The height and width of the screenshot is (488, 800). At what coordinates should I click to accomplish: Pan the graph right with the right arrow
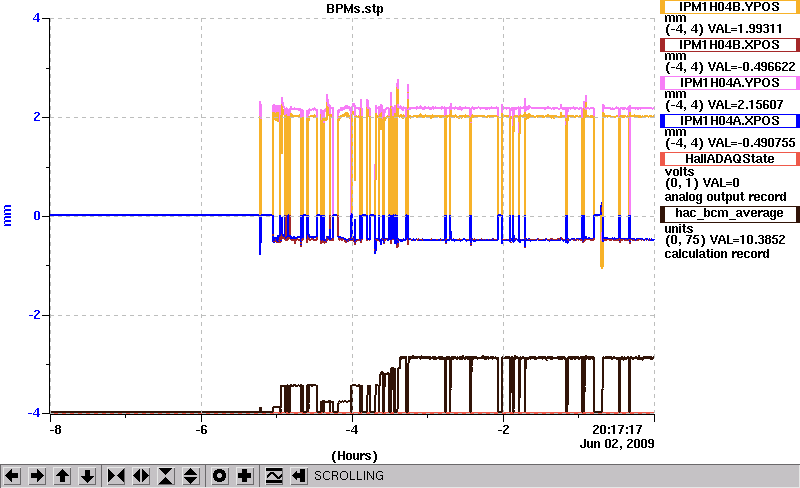pos(37,476)
